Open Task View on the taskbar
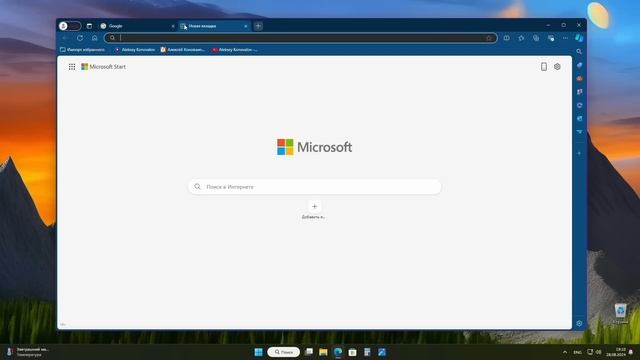This screenshot has height=360, width=640. point(309,352)
